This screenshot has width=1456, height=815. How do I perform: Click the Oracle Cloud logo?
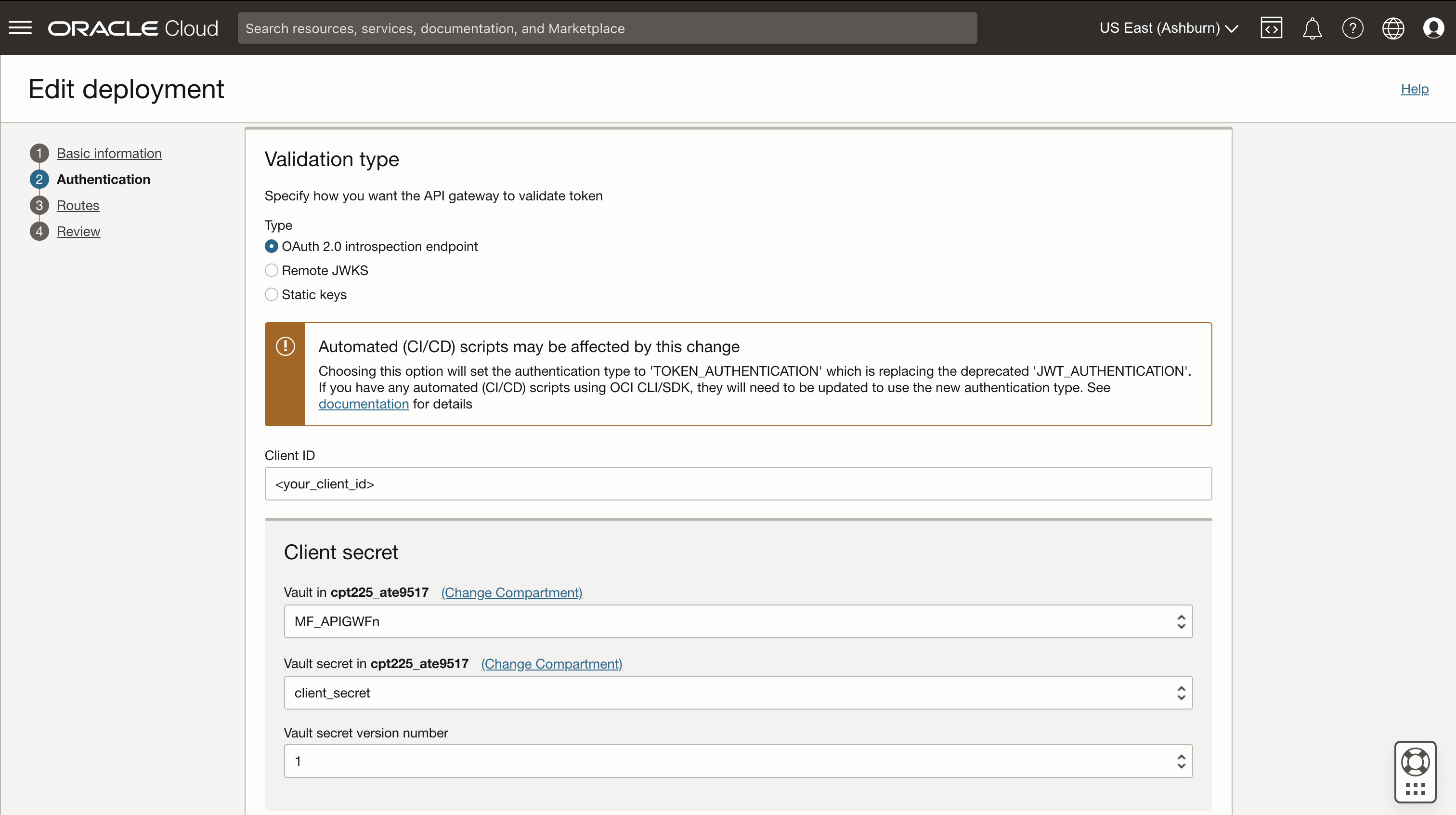click(133, 28)
